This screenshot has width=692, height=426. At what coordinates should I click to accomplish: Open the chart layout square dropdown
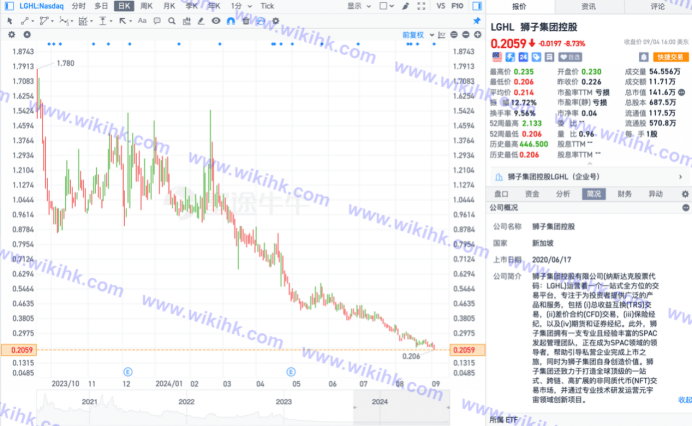[x=387, y=6]
